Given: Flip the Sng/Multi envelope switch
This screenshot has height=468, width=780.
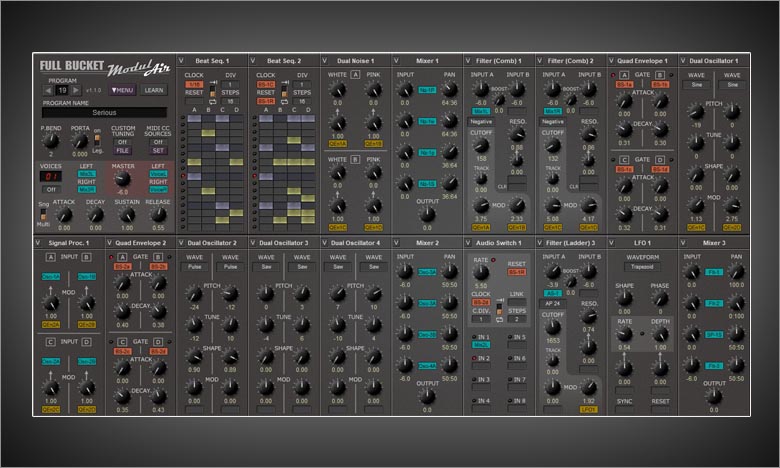Looking at the screenshot, I should coord(43,214).
